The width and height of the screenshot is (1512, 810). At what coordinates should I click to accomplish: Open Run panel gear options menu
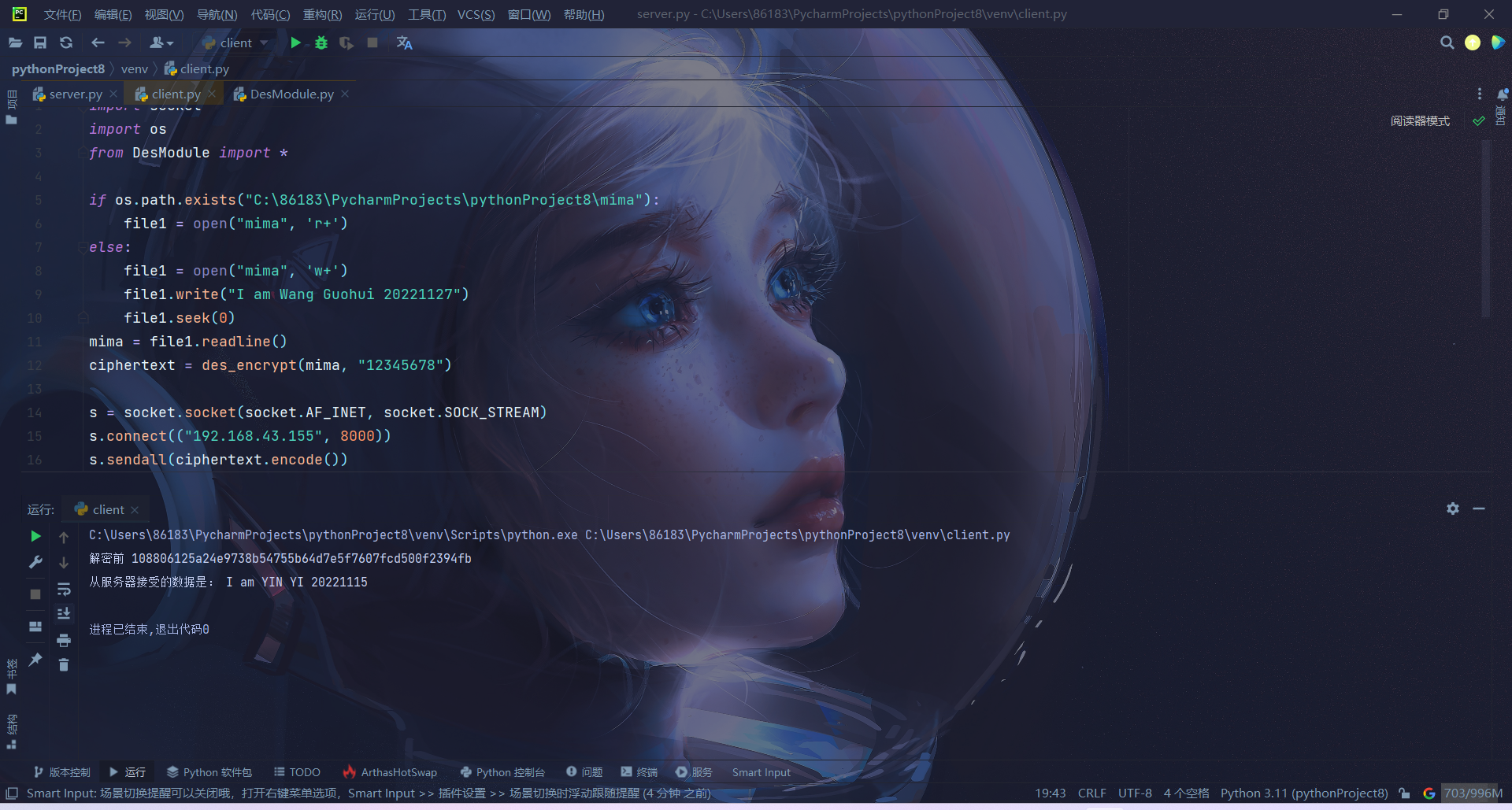1453,509
